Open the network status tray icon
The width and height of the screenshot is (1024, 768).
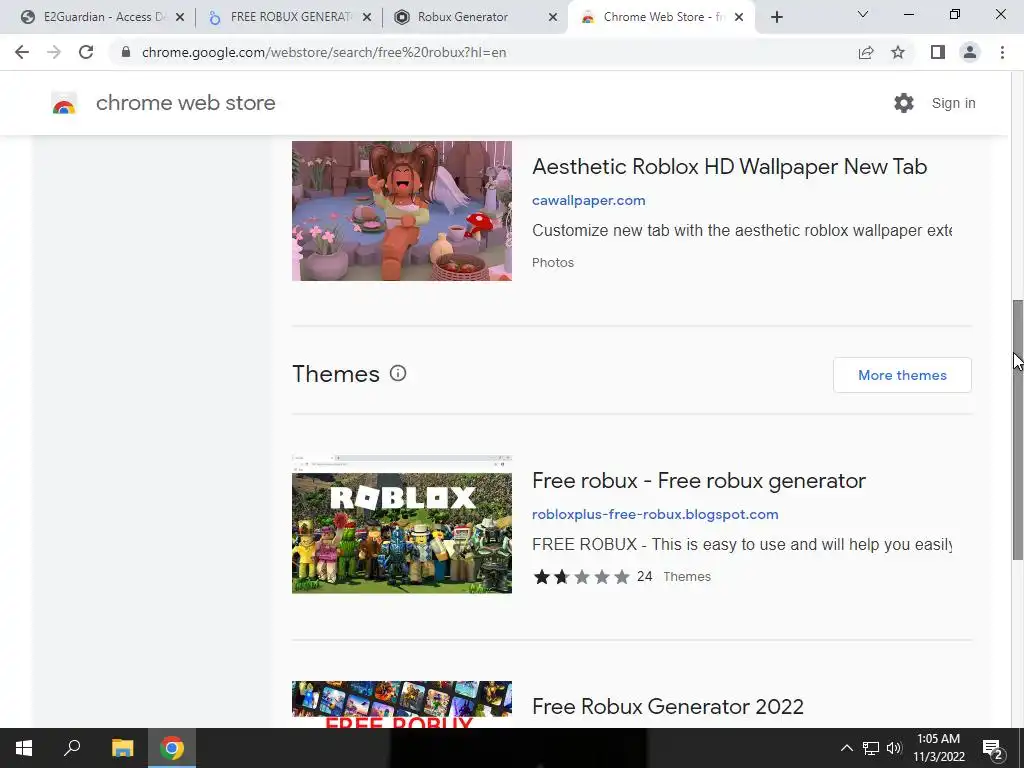(x=871, y=748)
